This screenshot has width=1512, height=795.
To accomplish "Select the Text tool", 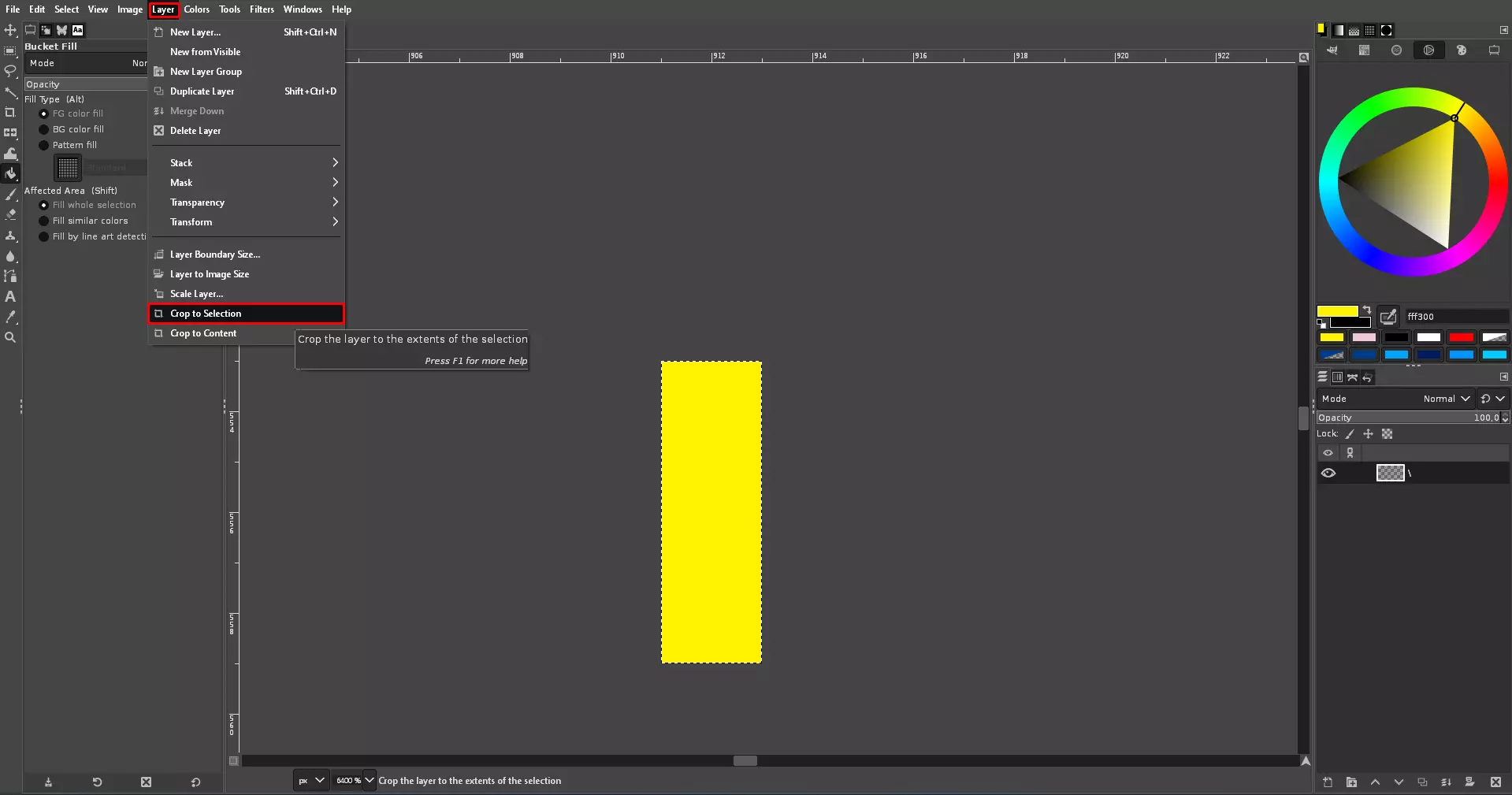I will (10, 296).
